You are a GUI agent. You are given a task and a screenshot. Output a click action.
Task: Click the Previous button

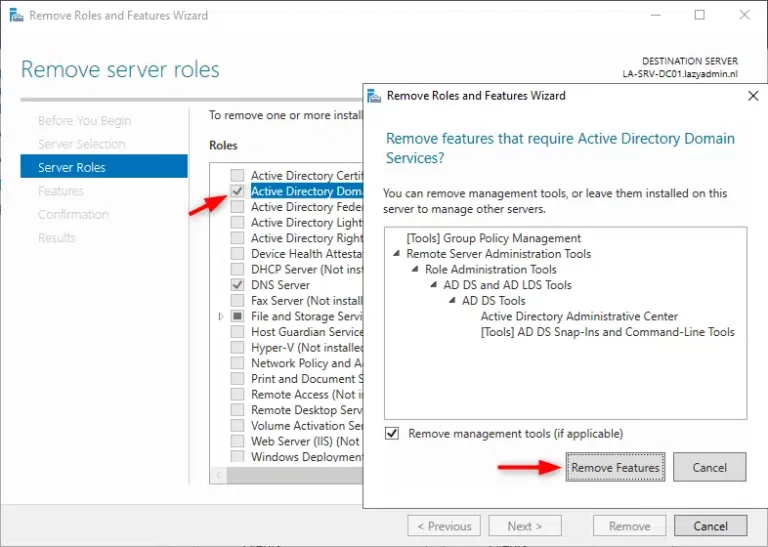(x=444, y=526)
